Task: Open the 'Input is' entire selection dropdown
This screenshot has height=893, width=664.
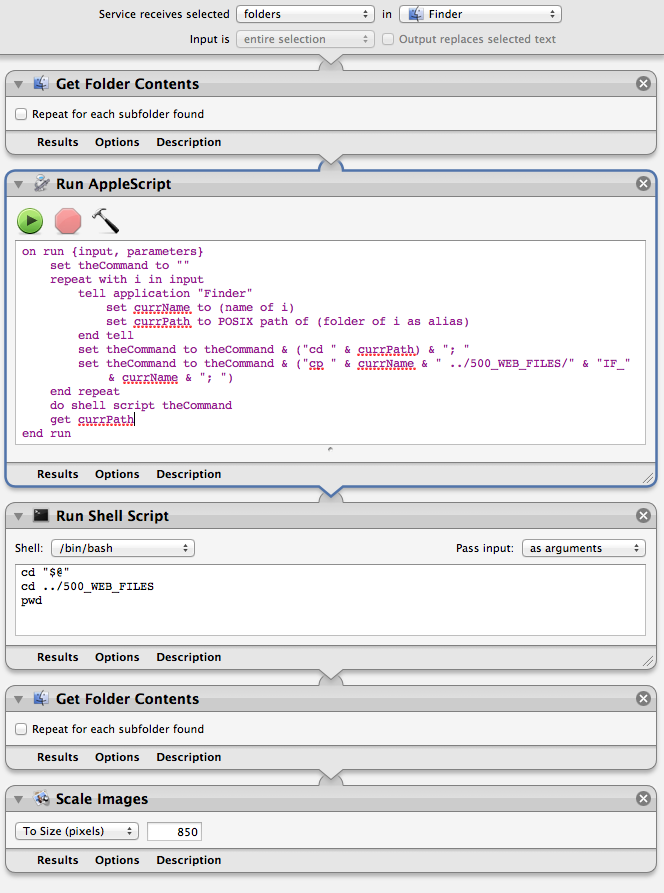Action: 305,39
